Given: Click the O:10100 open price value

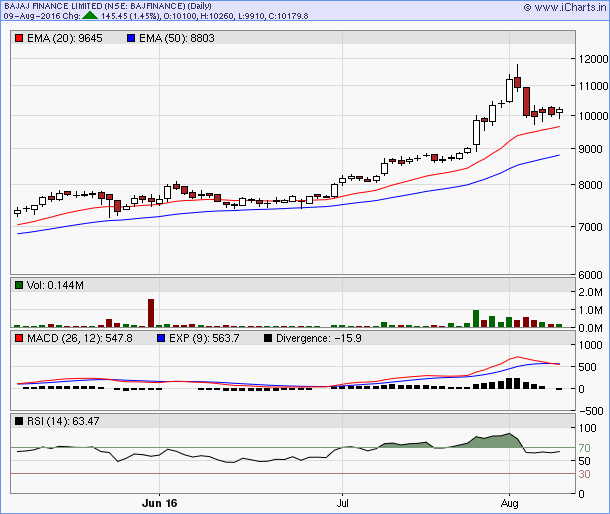Looking at the screenshot, I should coord(180,16).
